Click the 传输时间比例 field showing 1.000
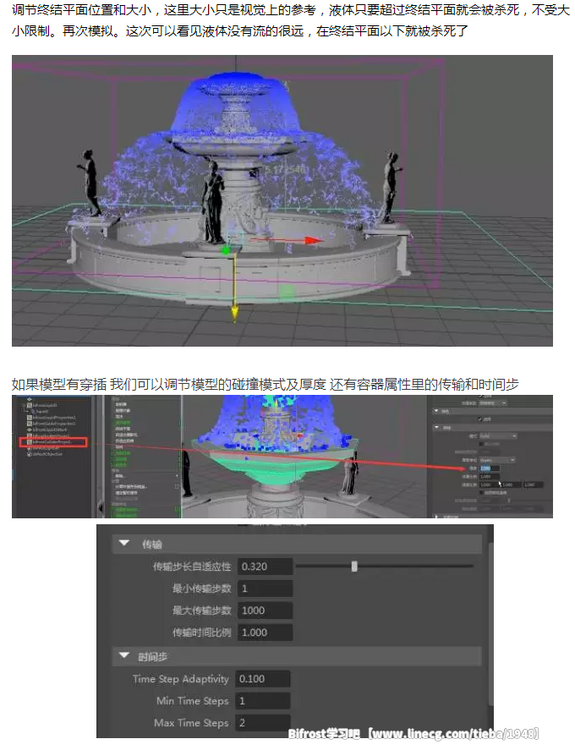The width and height of the screenshot is (575, 750). pyautogui.click(x=265, y=633)
